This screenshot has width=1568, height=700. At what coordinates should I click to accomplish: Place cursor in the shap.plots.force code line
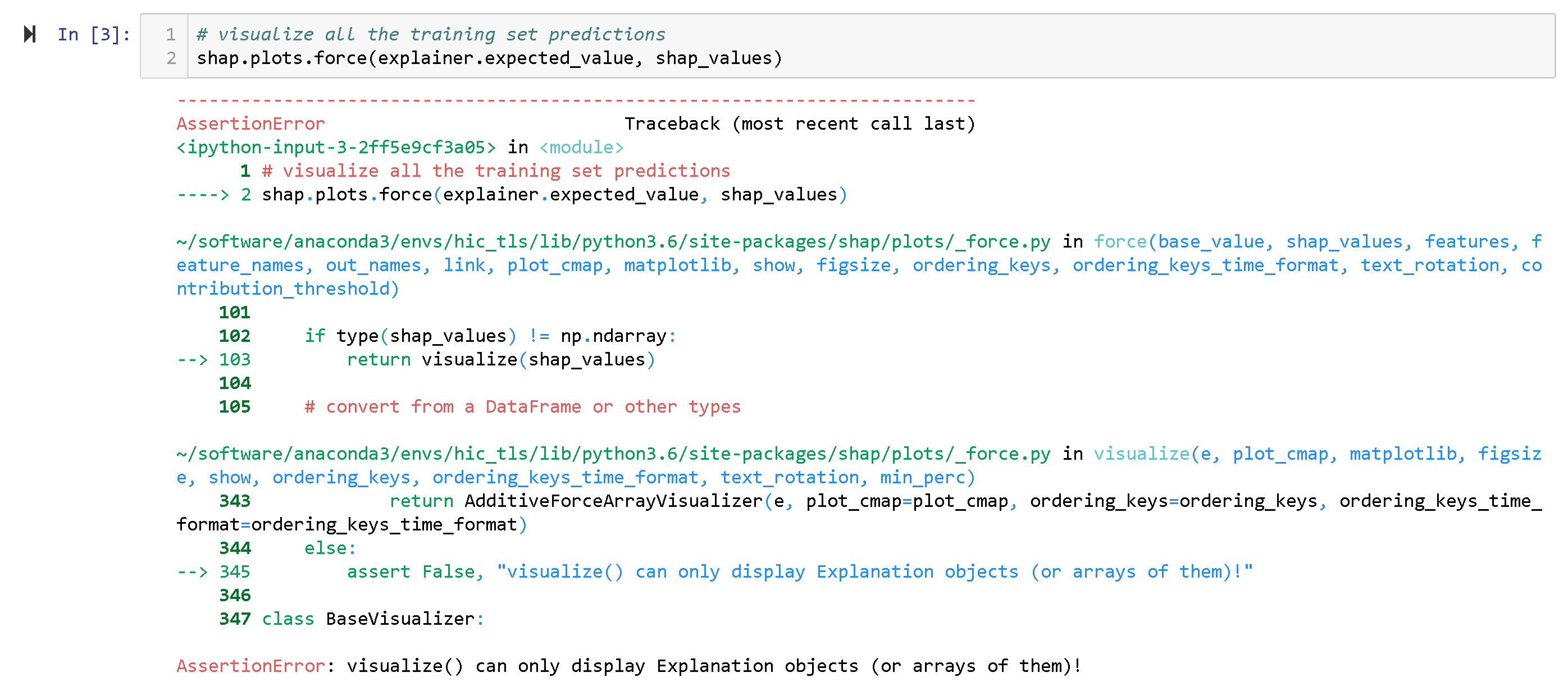pos(487,58)
